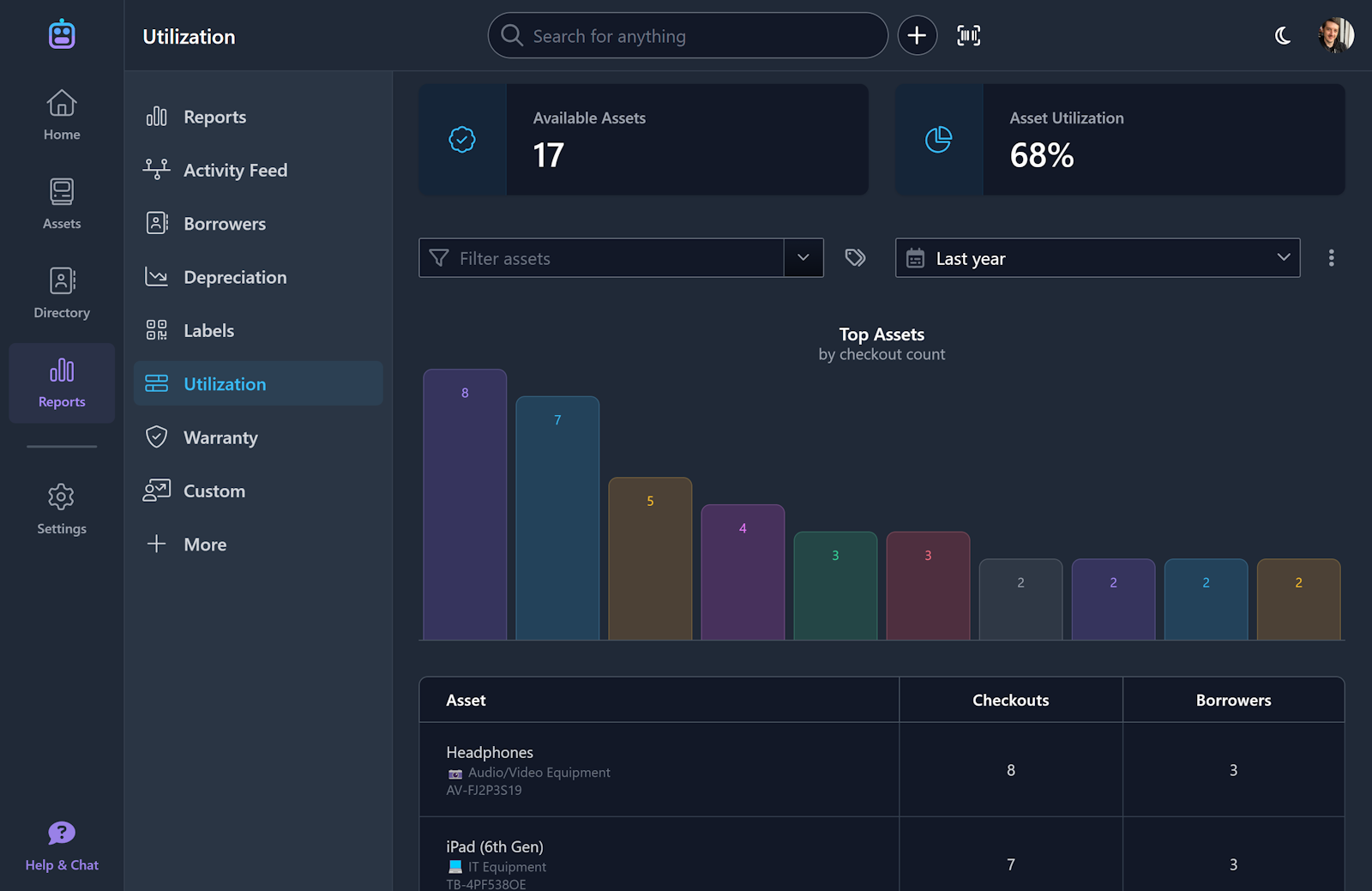Click the green bar showing 3

click(835, 586)
